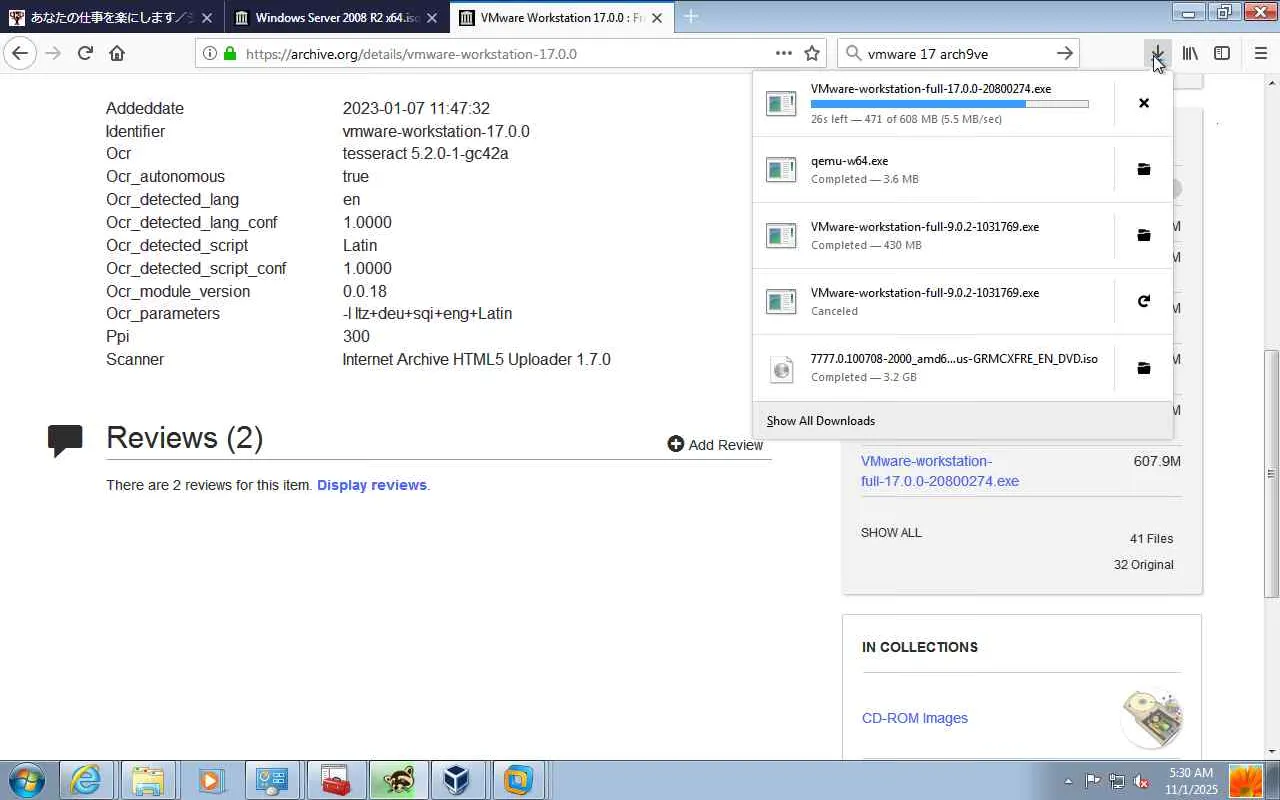Viewport: 1280px width, 800px height.
Task: Click the page's vertical scrollbar thumb
Action: click(x=1272, y=473)
